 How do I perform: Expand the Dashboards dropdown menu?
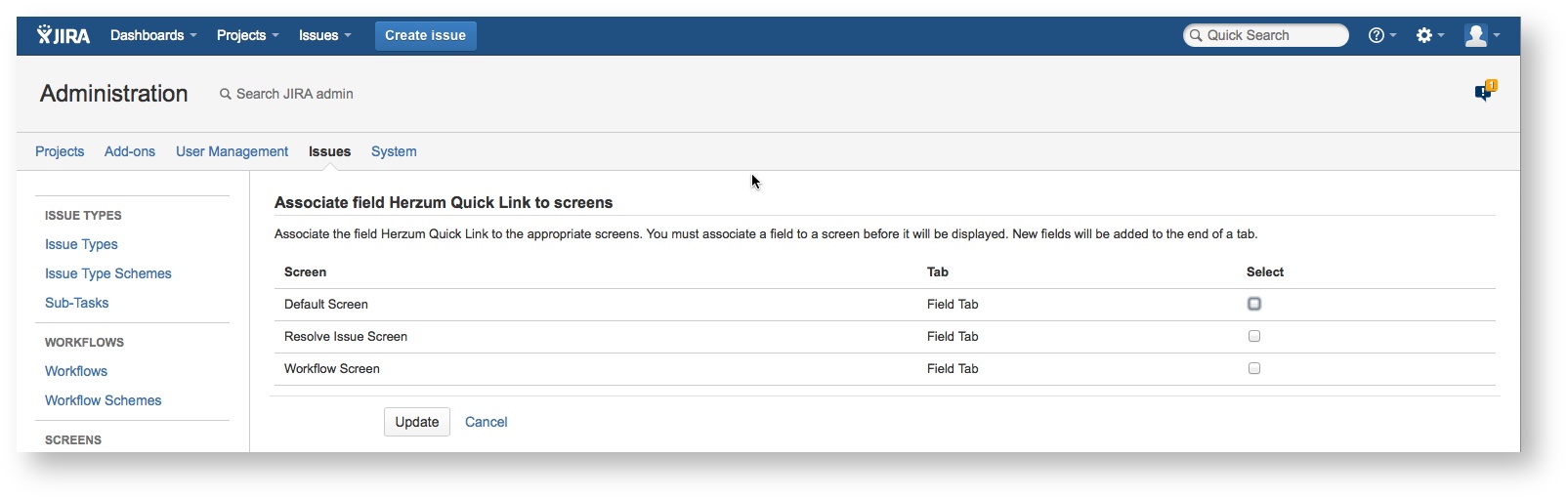pos(153,35)
